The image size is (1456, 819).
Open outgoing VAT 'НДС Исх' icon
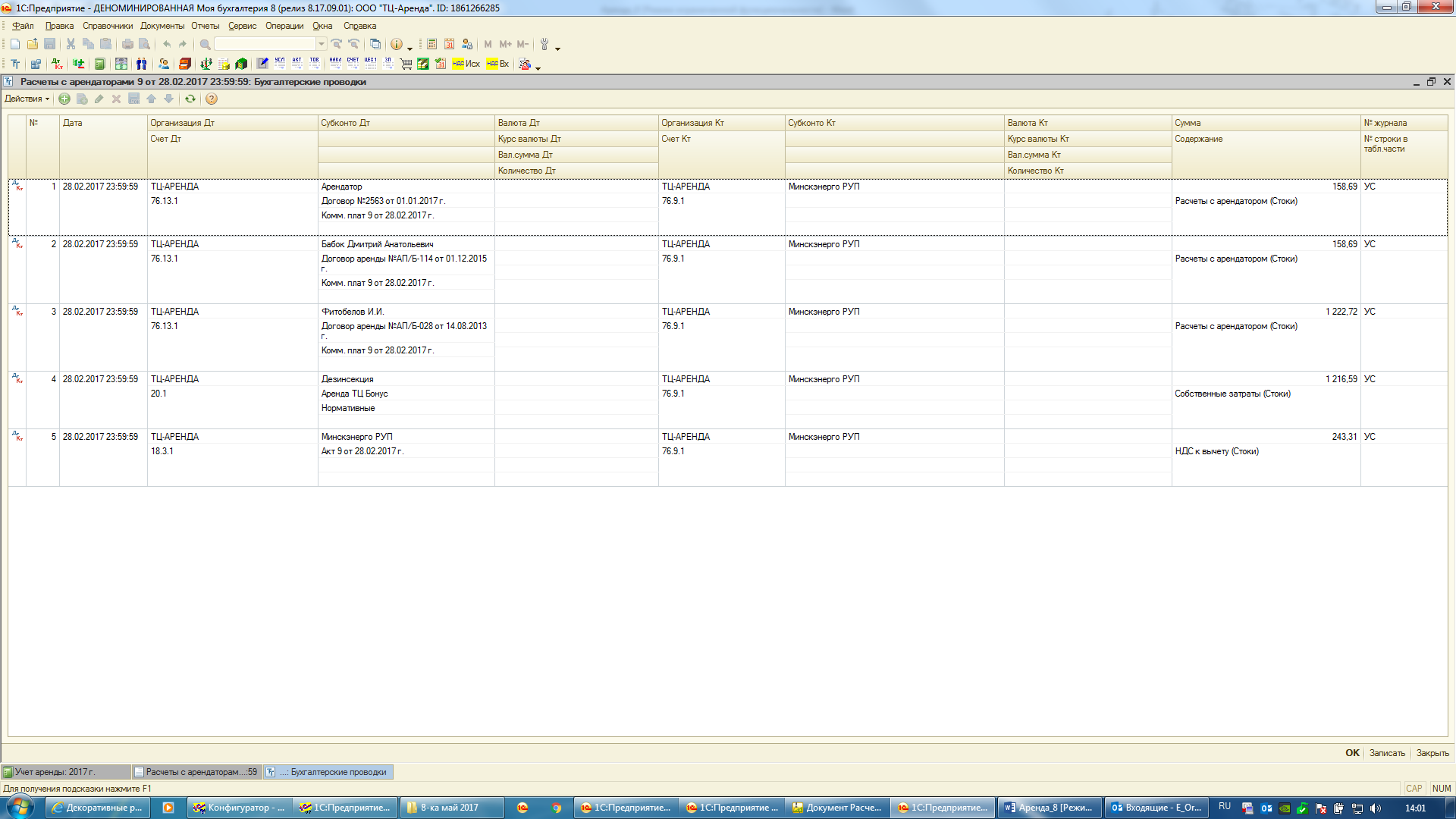(x=466, y=64)
